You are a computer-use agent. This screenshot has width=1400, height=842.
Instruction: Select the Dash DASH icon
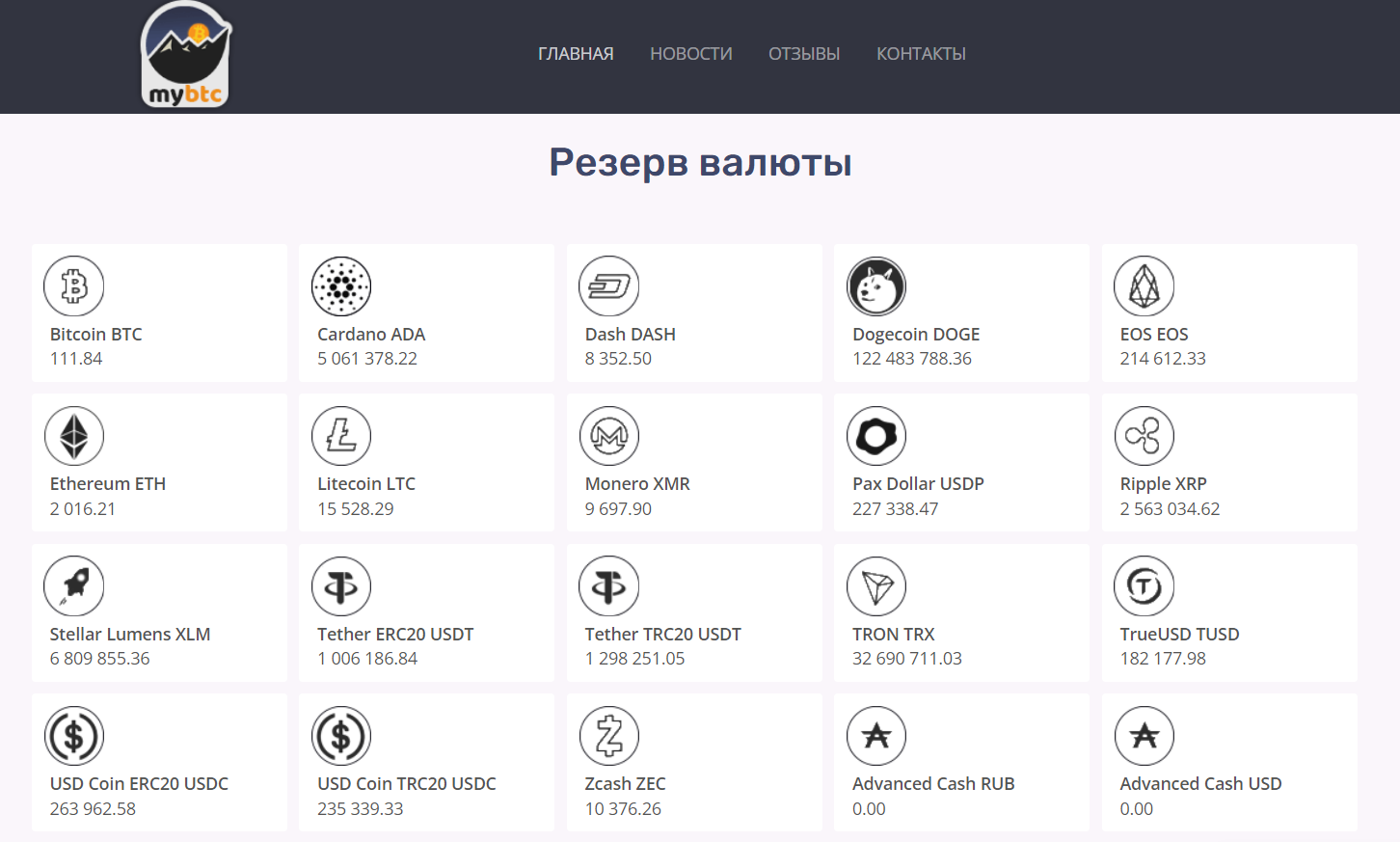609,286
